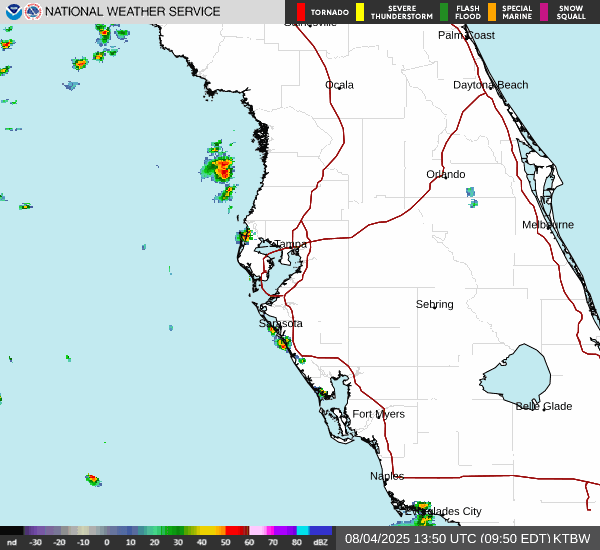
Task: Click the large storm cell offshore northwest of Tampa
Action: (x=221, y=168)
